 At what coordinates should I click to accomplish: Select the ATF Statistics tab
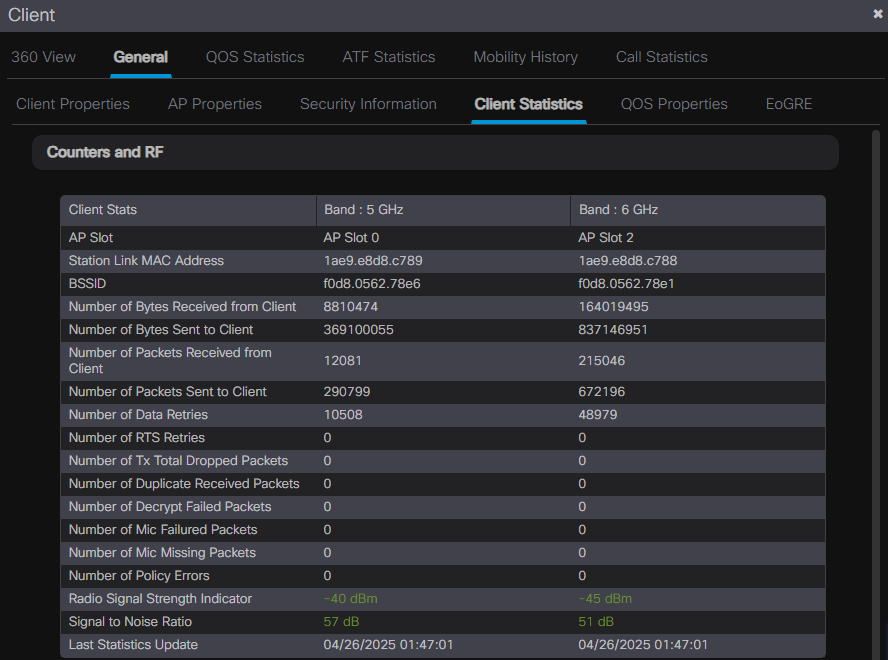tap(388, 57)
